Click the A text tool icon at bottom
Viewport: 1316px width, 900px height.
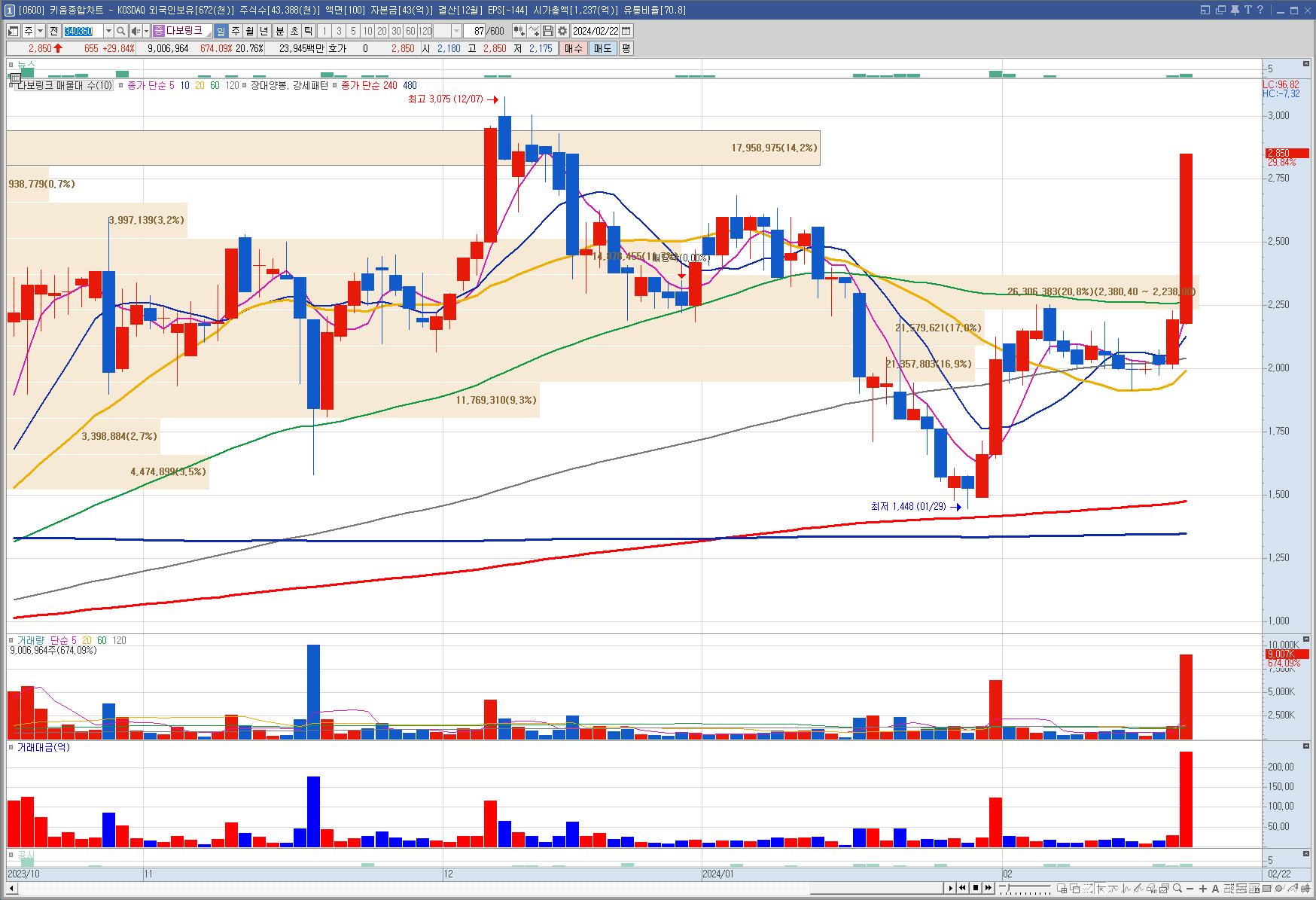pyautogui.click(x=1215, y=889)
